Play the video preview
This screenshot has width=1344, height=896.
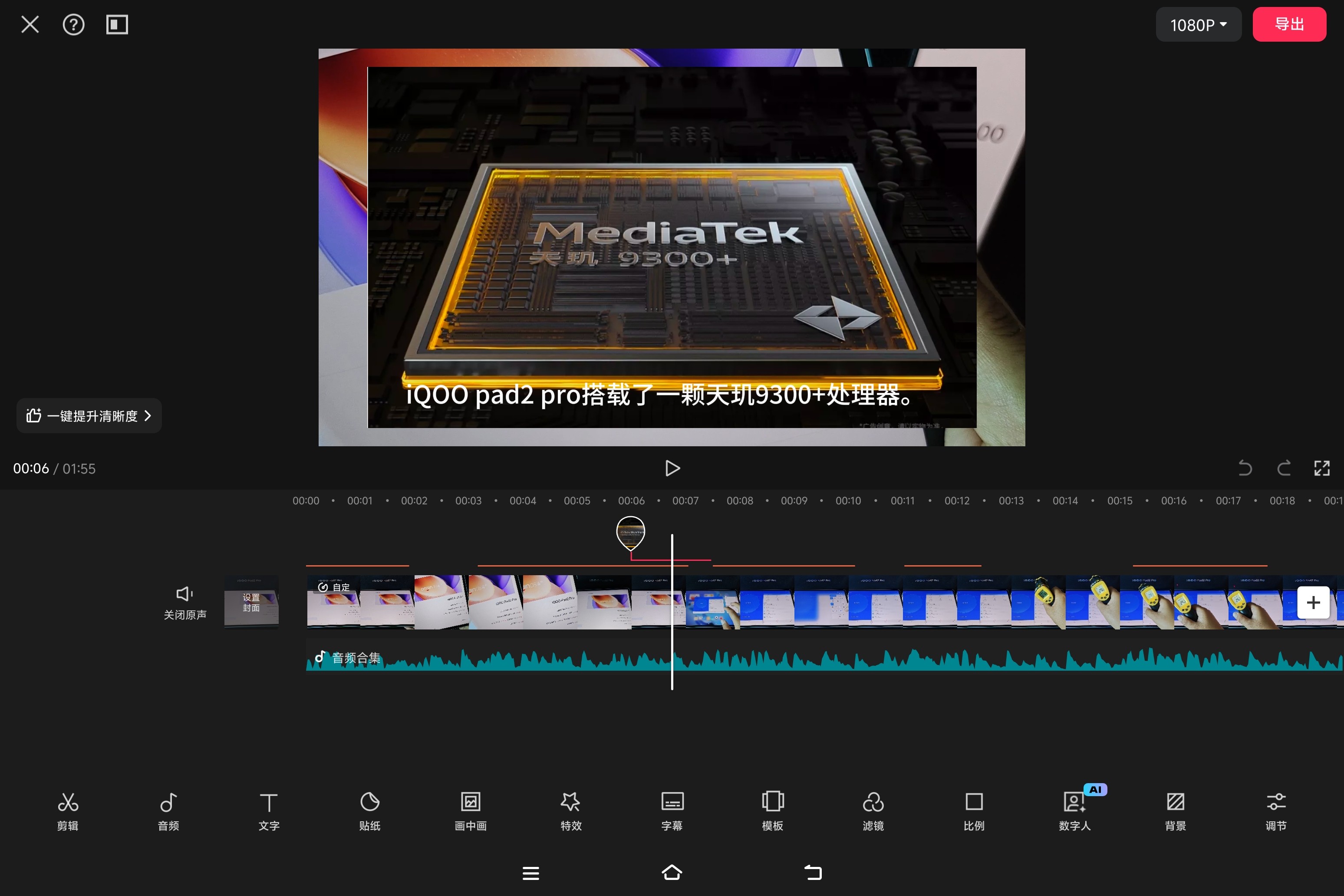point(672,468)
